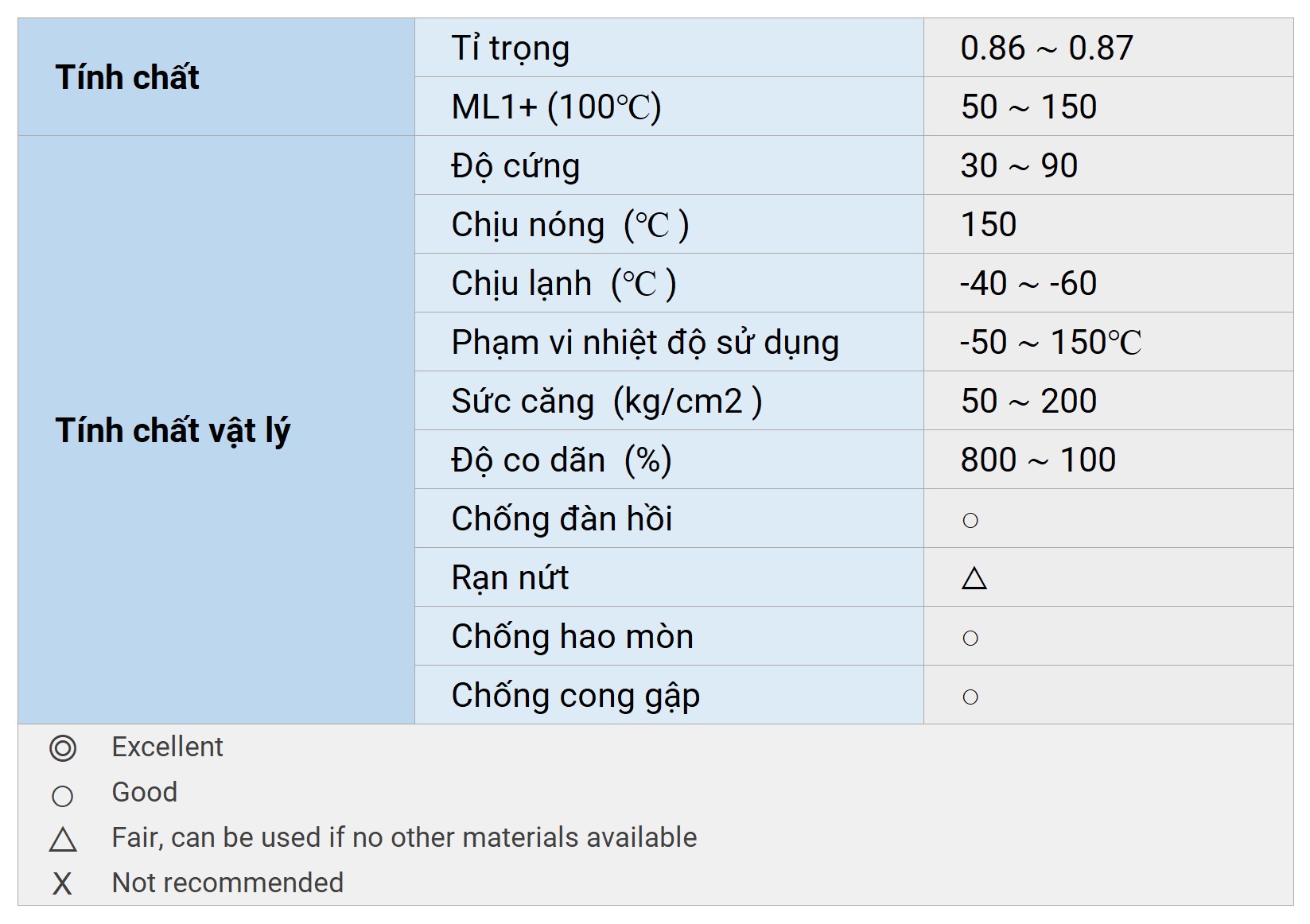Click the Chịu lạnh value -40 ~ -60

coord(1028,284)
